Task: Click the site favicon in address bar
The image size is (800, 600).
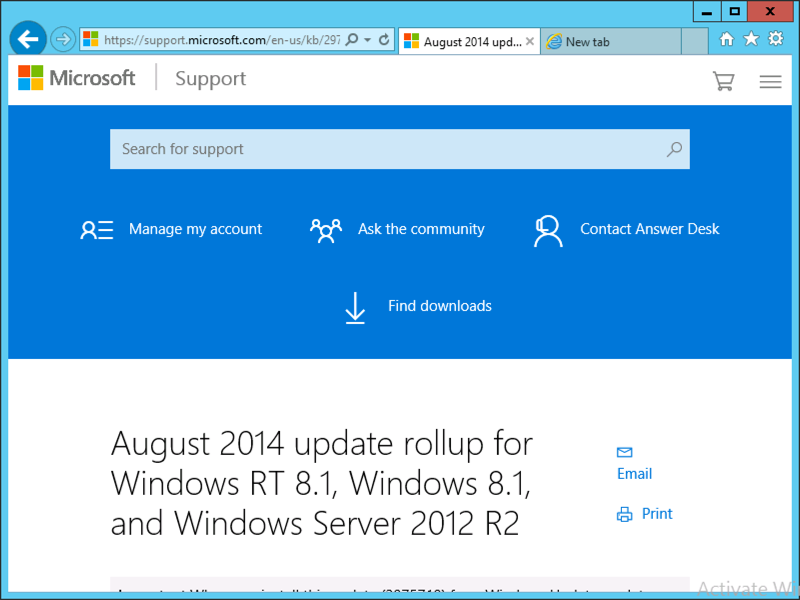Action: click(90, 39)
